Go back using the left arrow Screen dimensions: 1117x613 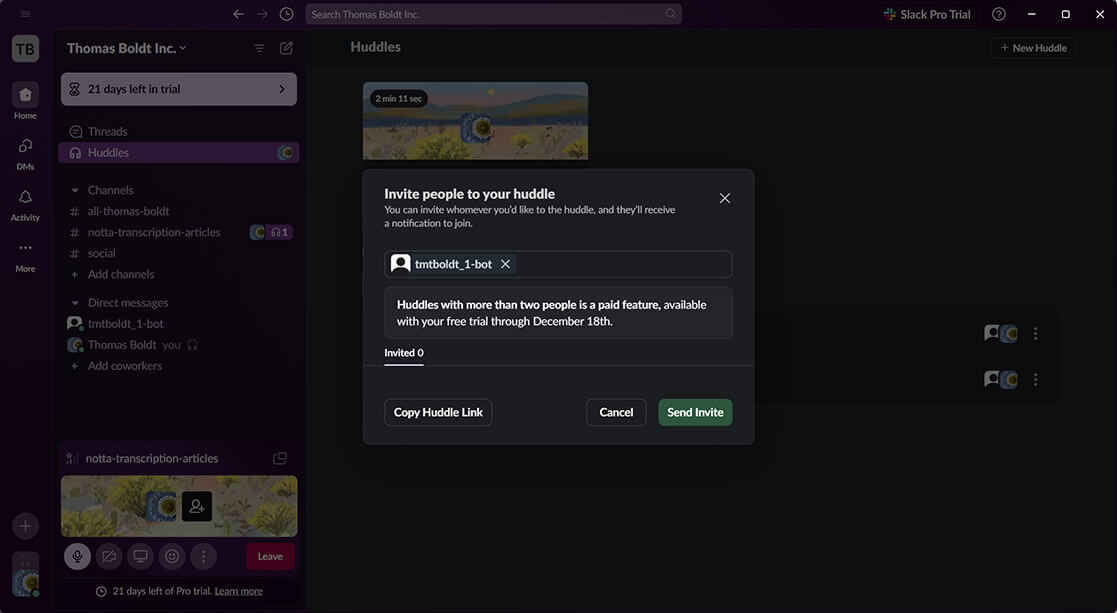click(239, 14)
